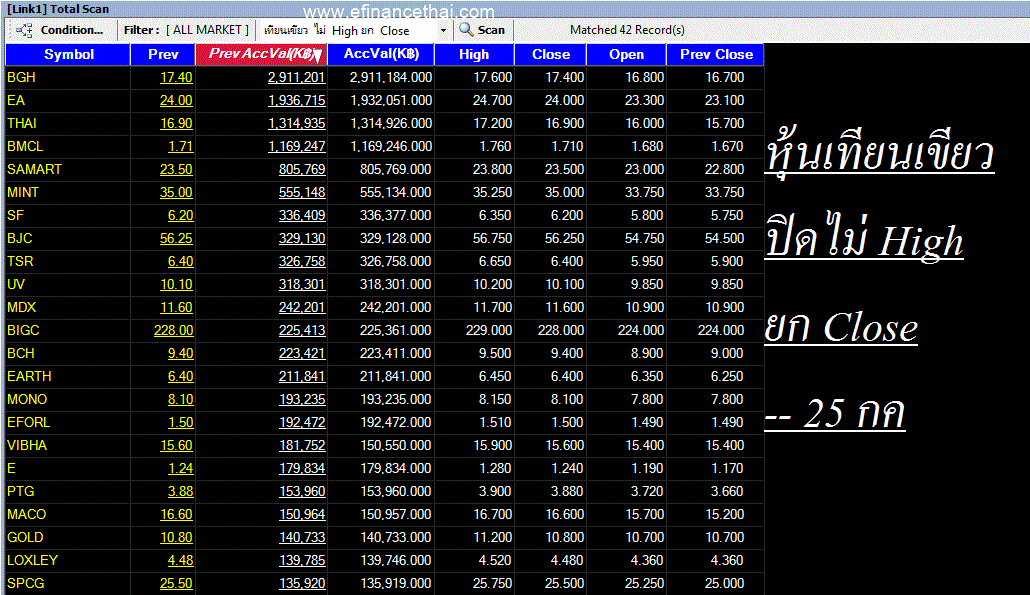Click BIGC Prev price 228.00 link

click(x=173, y=330)
